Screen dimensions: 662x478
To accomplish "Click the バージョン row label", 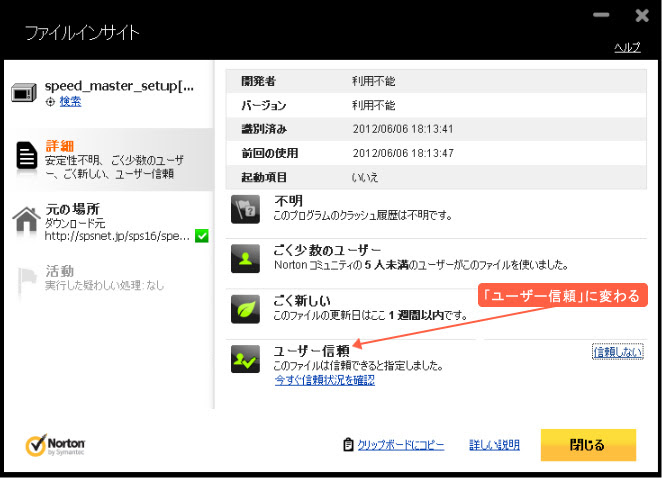I will click(x=263, y=105).
